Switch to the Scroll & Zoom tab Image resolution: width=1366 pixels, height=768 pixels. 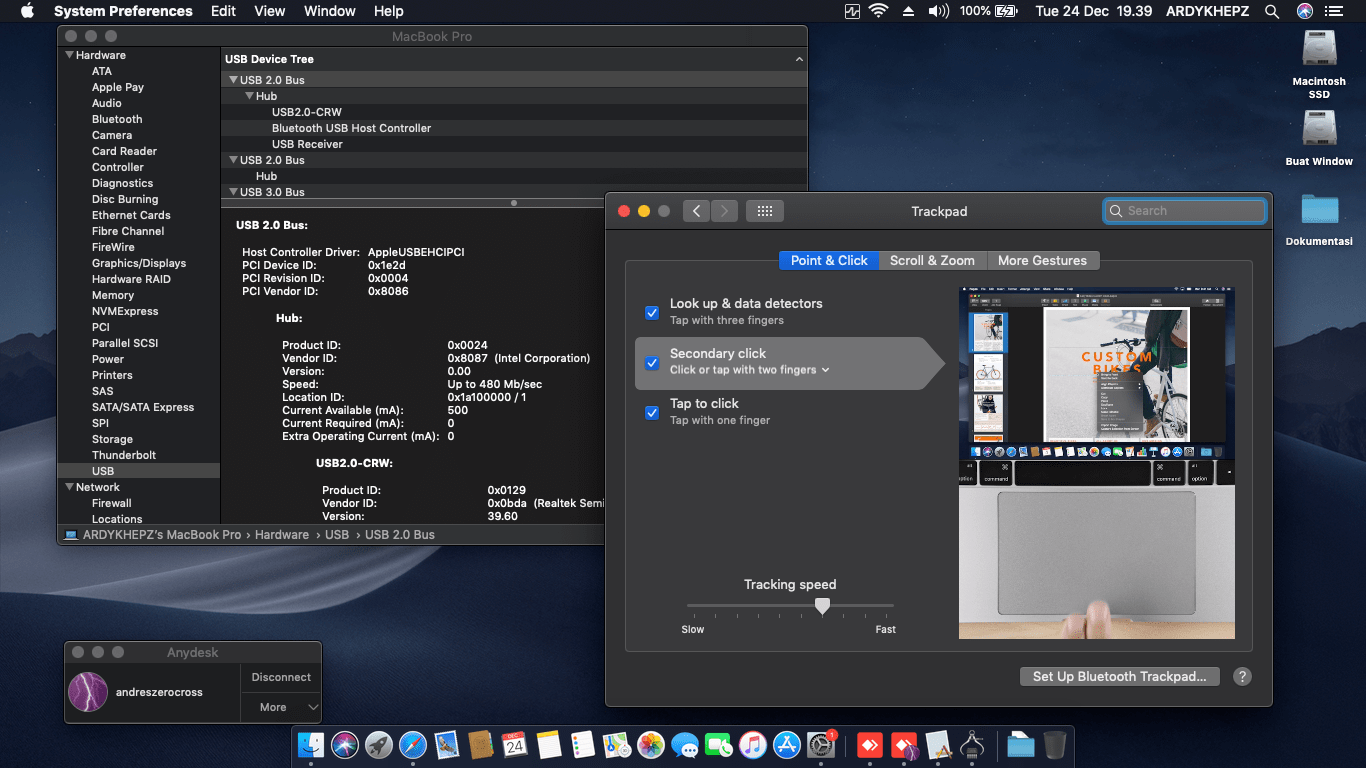[x=932, y=260]
